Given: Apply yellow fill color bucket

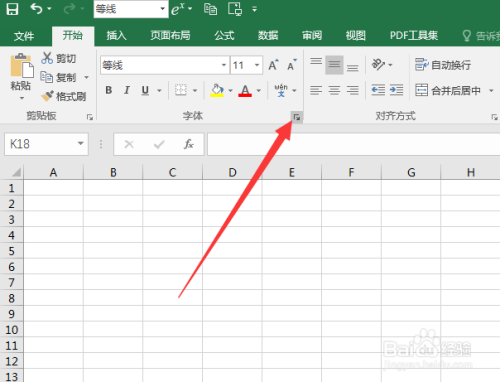Looking at the screenshot, I should coord(217,90).
